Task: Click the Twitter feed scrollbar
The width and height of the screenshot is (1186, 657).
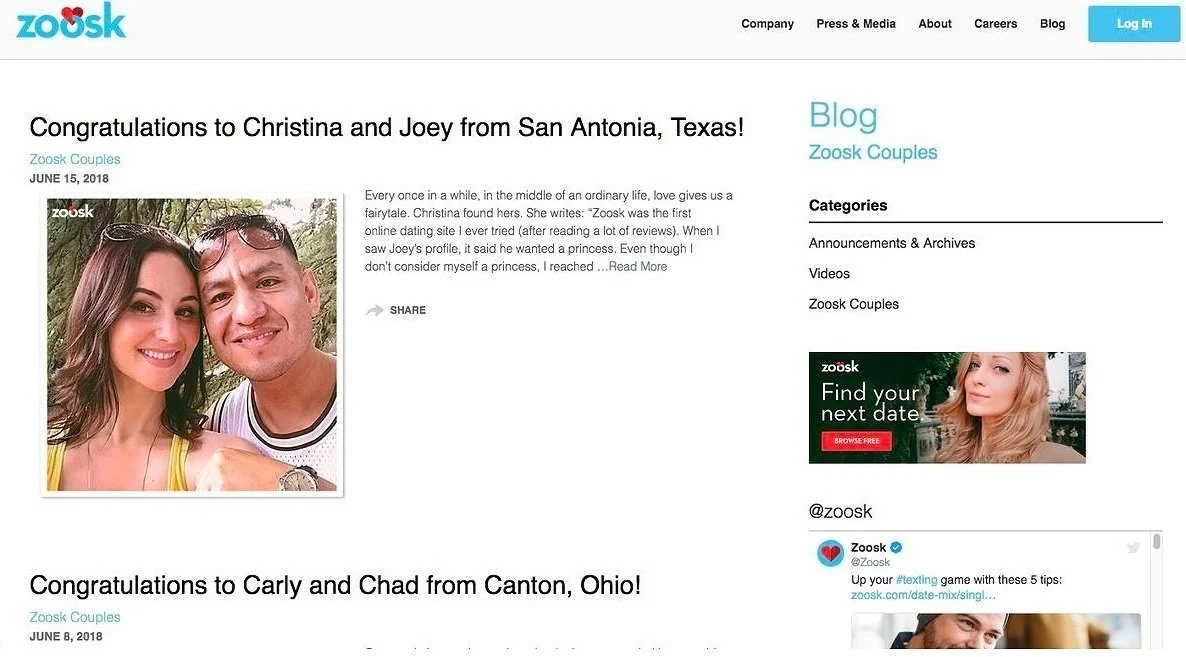Action: click(1156, 541)
